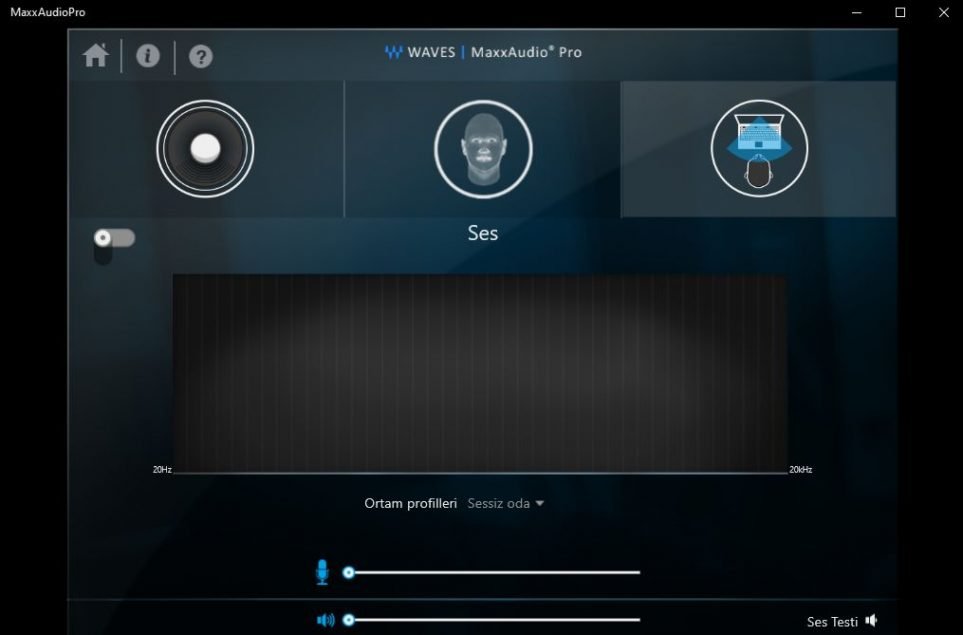The height and width of the screenshot is (635, 963).
Task: Click inside the equalizer frequency display
Action: [x=483, y=370]
